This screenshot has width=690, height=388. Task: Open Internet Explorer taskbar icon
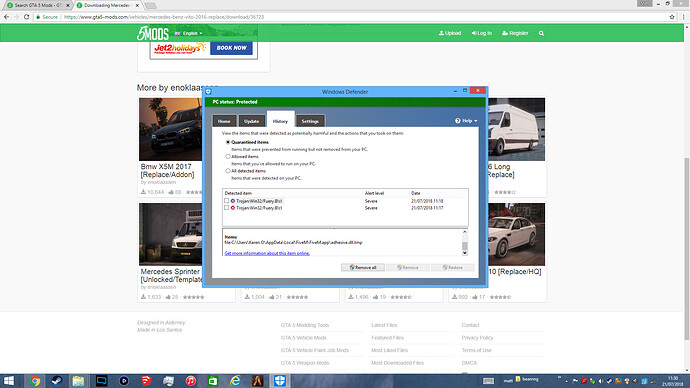click(x=235, y=381)
